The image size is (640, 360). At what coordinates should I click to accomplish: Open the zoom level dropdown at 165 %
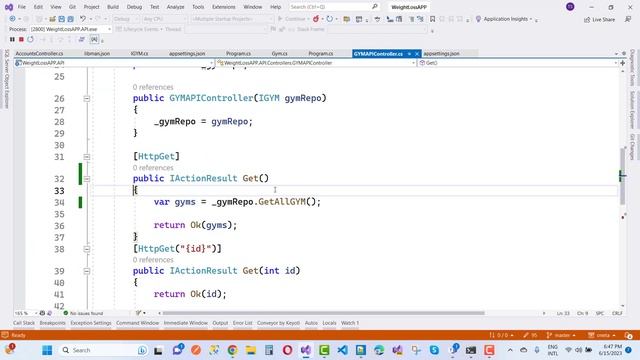point(26,313)
